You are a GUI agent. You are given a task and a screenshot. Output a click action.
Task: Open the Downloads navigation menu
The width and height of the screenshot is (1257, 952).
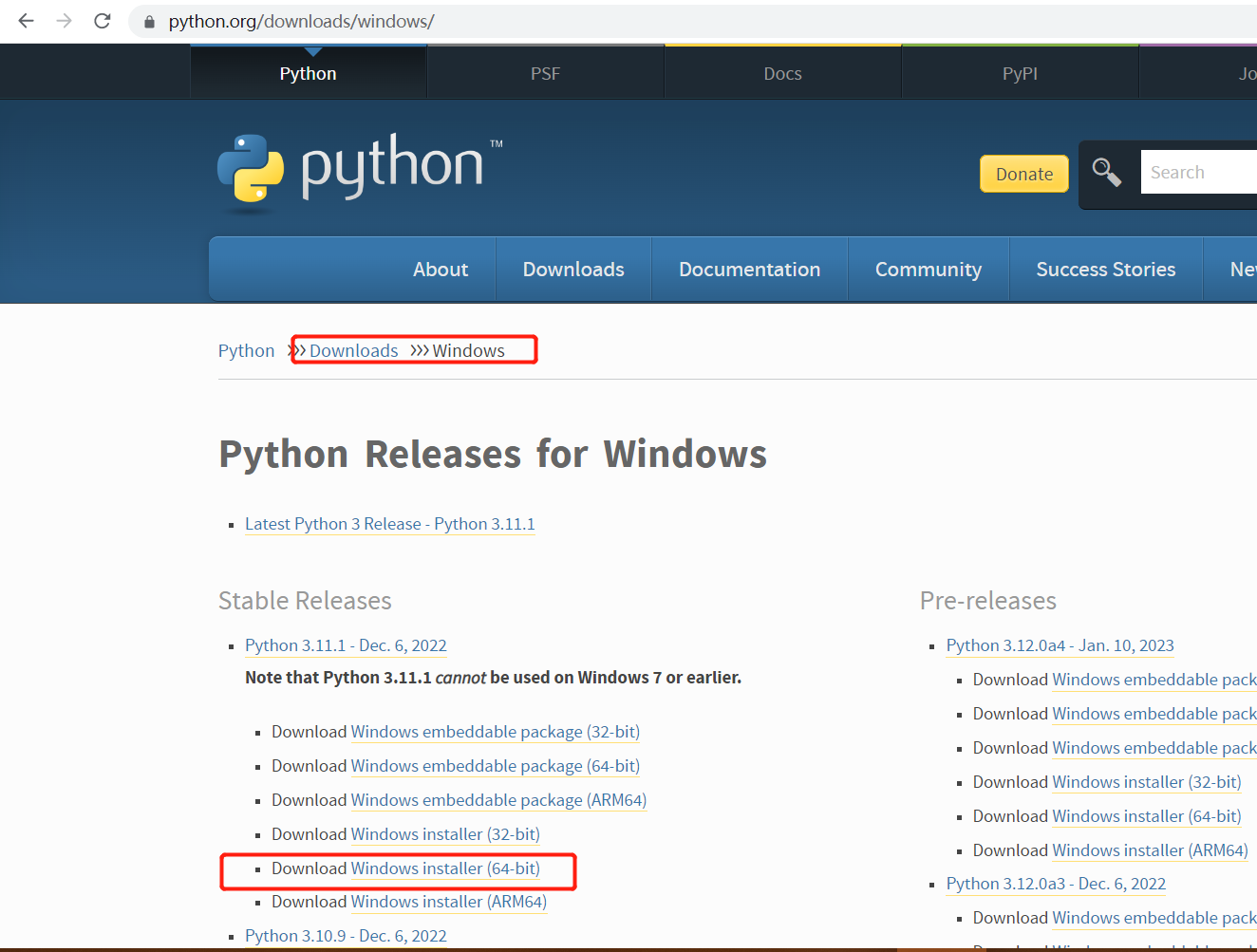click(573, 270)
